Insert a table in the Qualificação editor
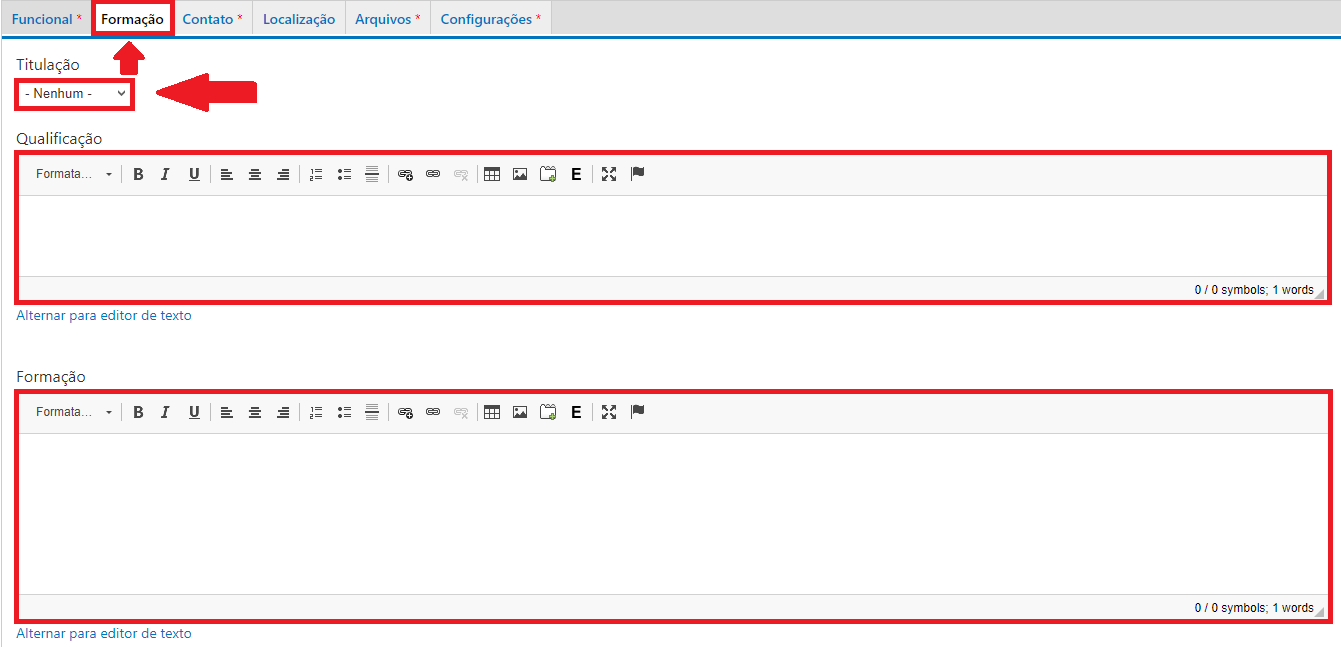Screen dimensions: 1341x647 point(492,174)
